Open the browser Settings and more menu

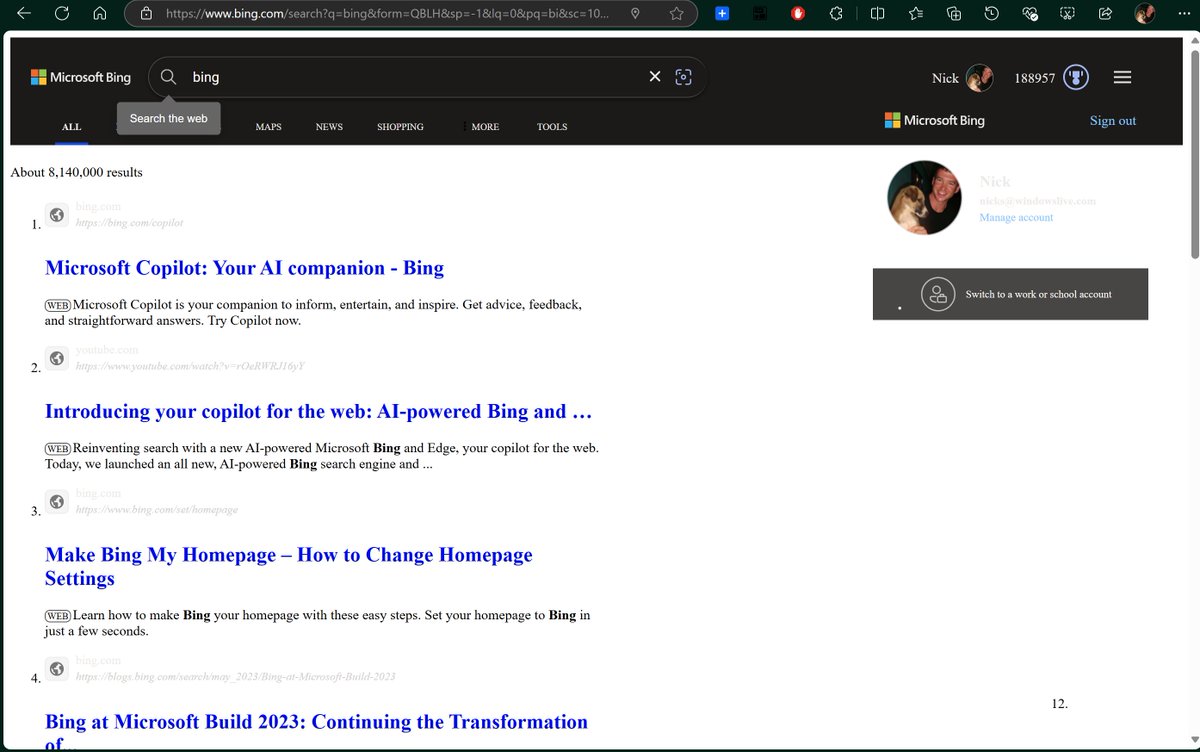tap(1184, 14)
